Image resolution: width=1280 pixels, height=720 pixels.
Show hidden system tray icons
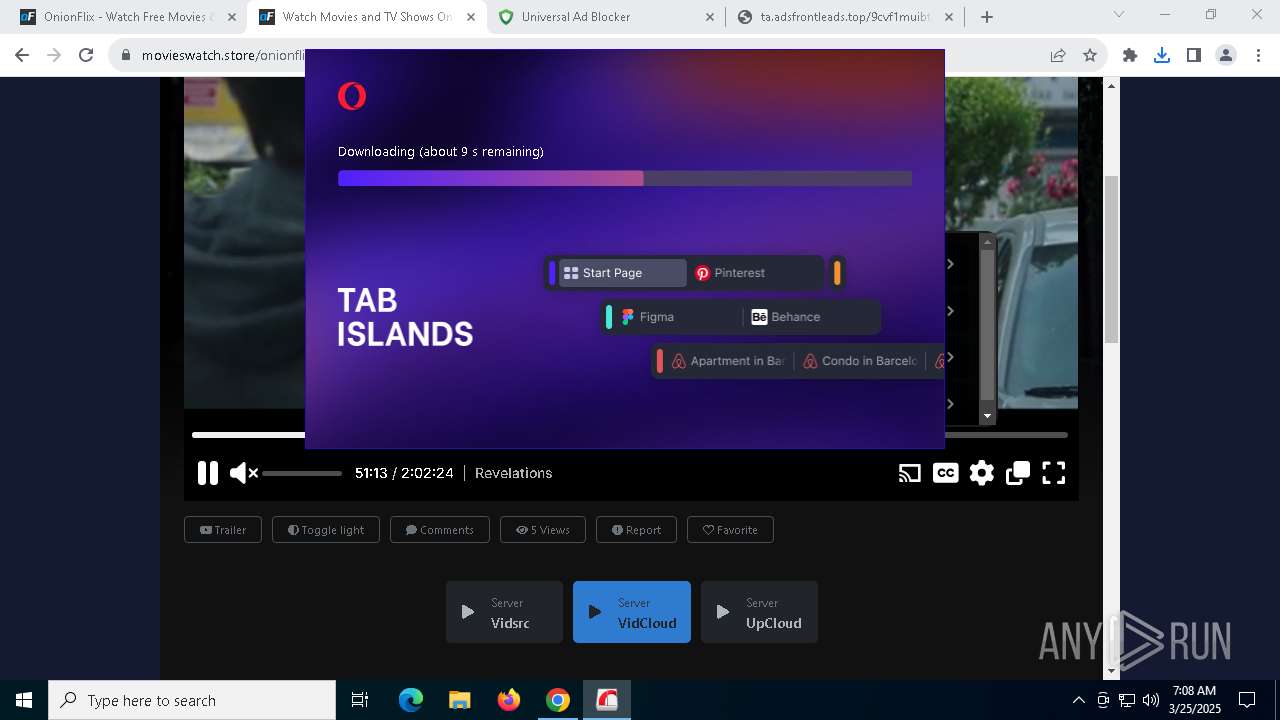(1078, 700)
